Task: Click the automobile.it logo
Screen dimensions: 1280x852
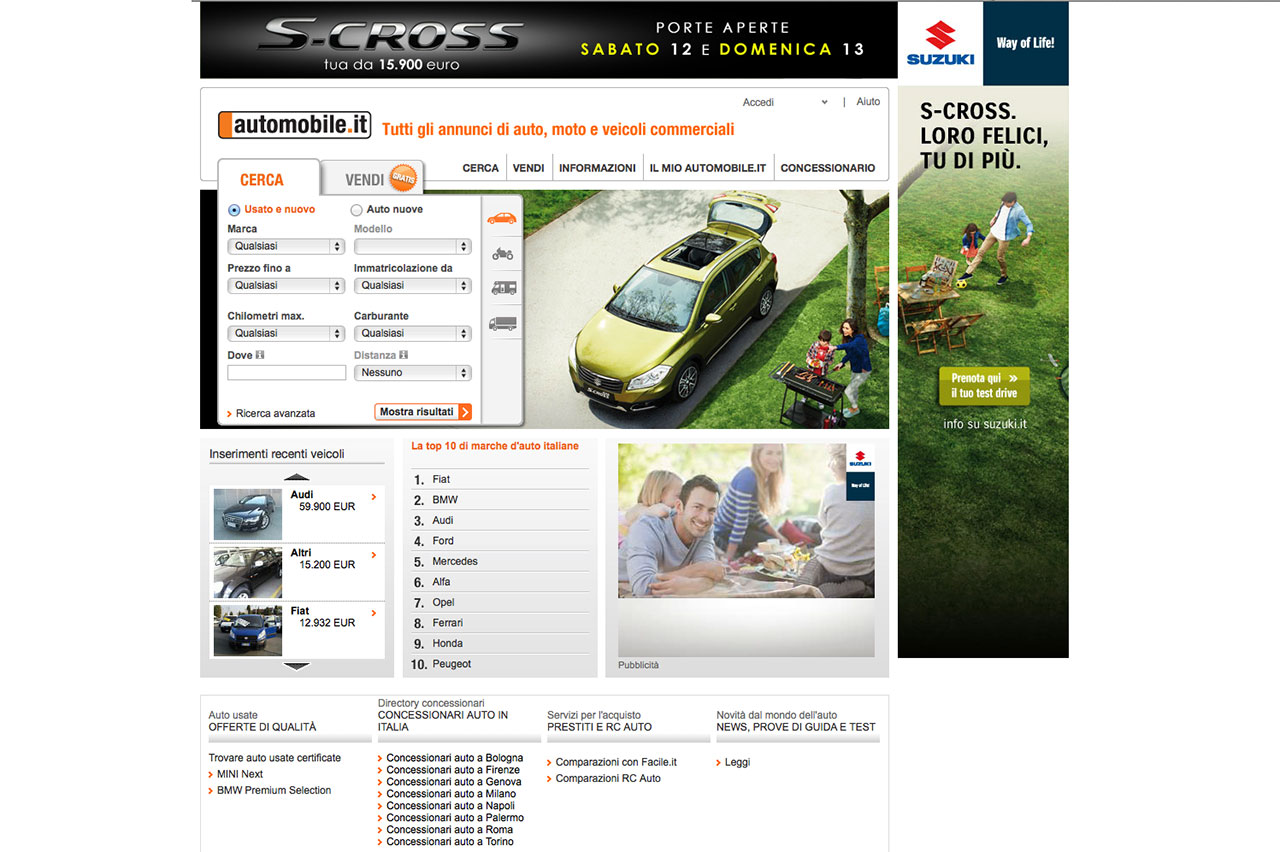Action: pyautogui.click(x=294, y=125)
